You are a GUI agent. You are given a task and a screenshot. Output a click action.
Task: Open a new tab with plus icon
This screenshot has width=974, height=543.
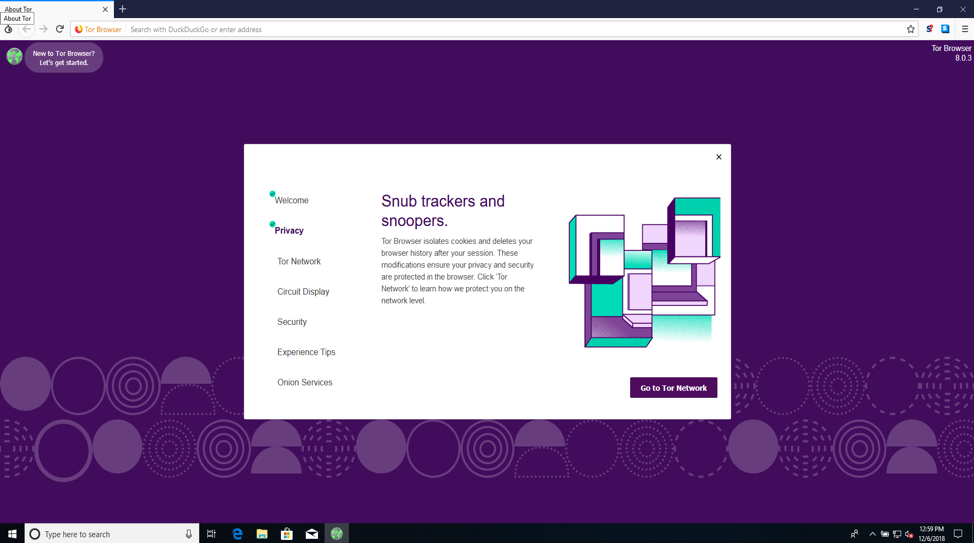122,9
